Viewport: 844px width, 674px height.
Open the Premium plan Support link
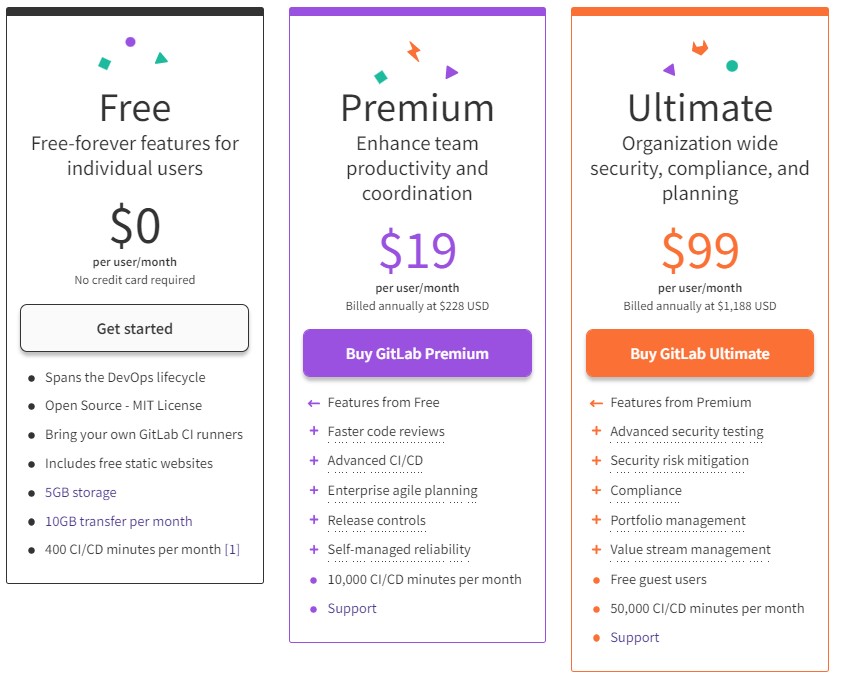pos(352,608)
